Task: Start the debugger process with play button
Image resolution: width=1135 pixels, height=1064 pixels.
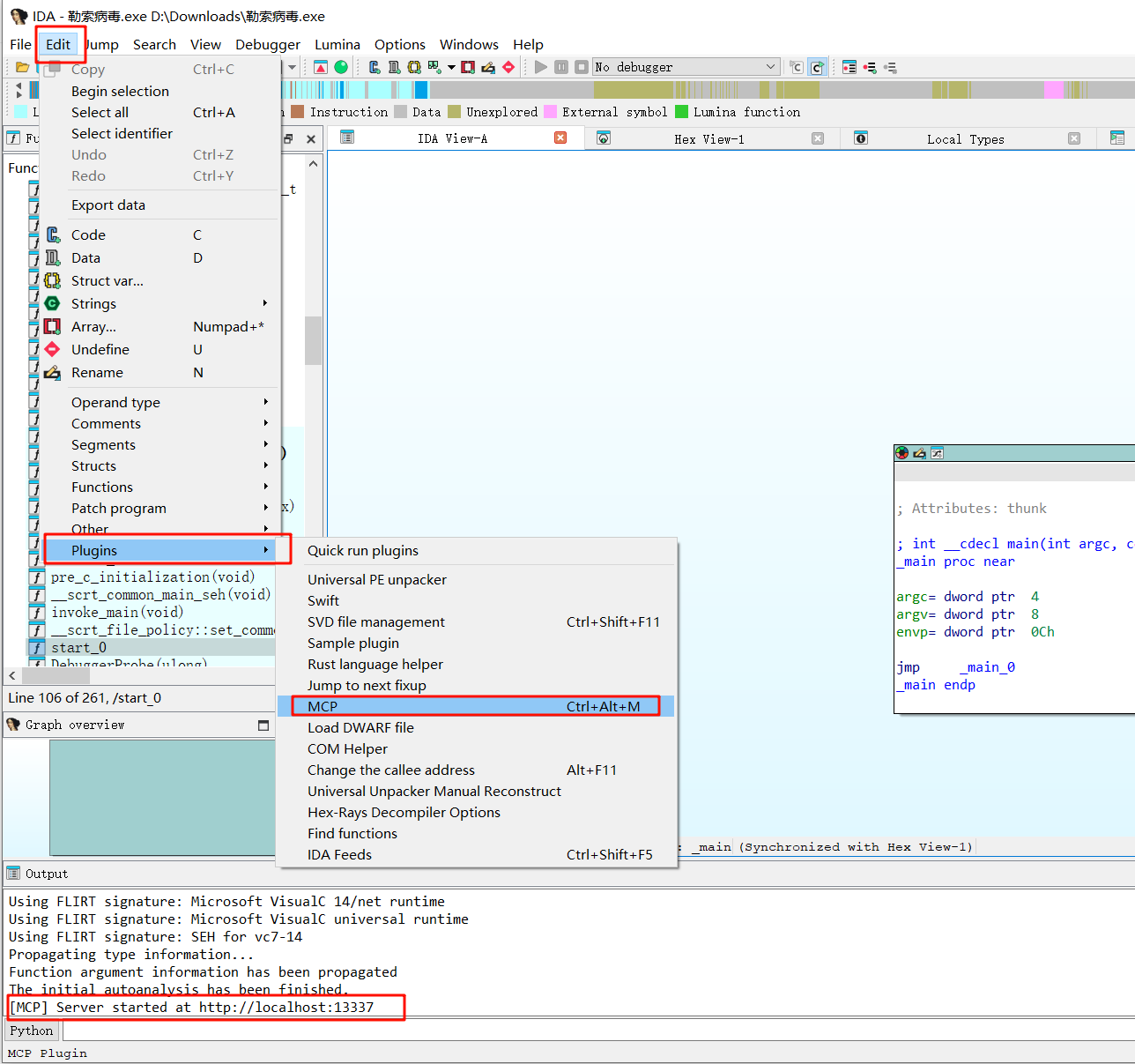Action: [541, 67]
